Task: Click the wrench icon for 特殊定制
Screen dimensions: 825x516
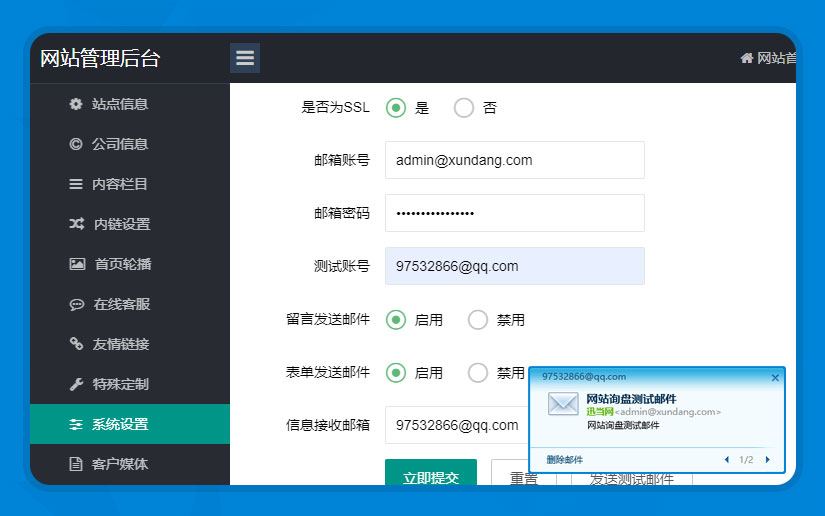Action: (x=76, y=385)
